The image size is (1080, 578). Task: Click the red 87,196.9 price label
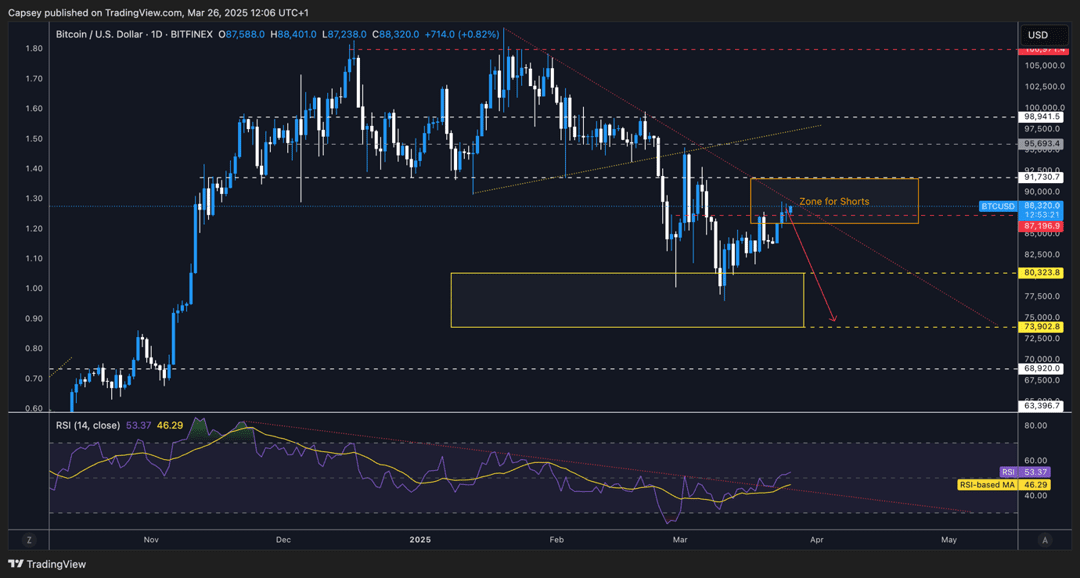click(x=1041, y=226)
